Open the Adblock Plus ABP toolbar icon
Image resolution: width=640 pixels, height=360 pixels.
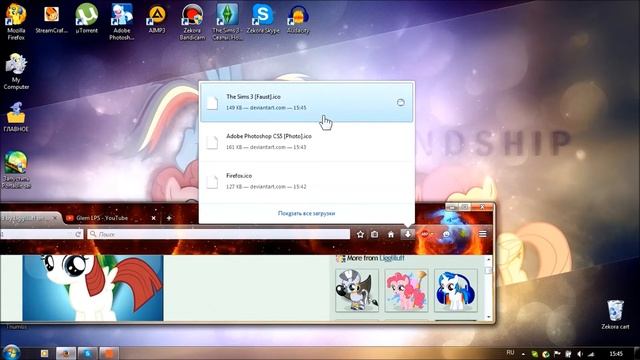tap(424, 234)
